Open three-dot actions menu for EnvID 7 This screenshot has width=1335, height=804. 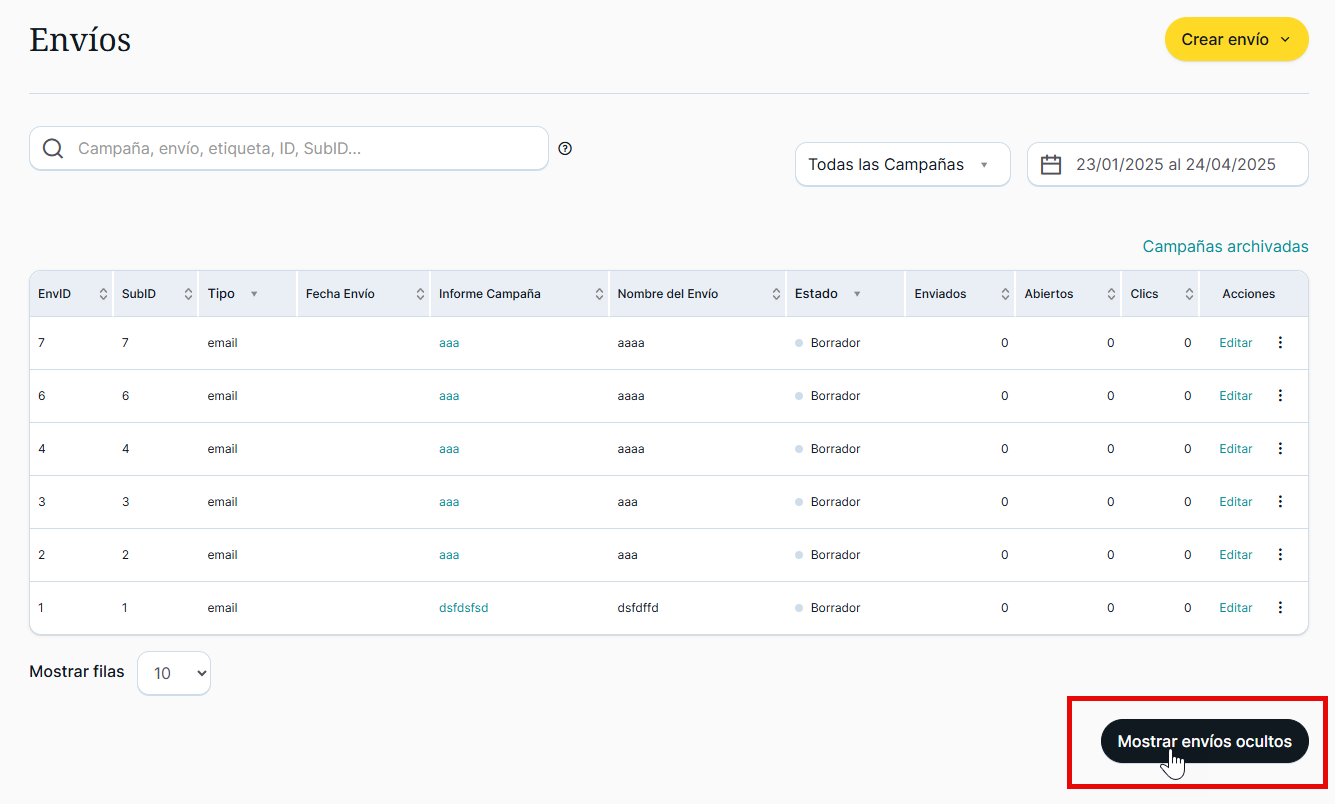click(x=1280, y=343)
